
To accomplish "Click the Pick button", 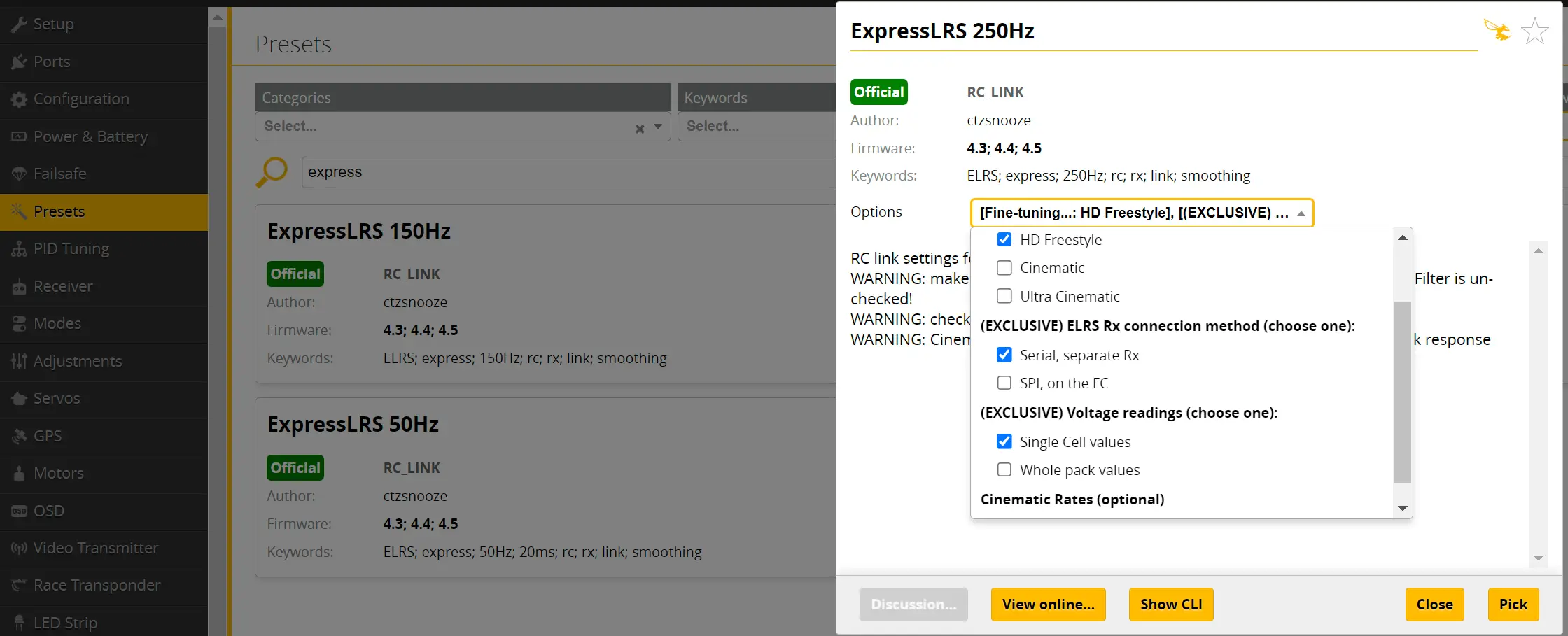I will tap(1513, 605).
